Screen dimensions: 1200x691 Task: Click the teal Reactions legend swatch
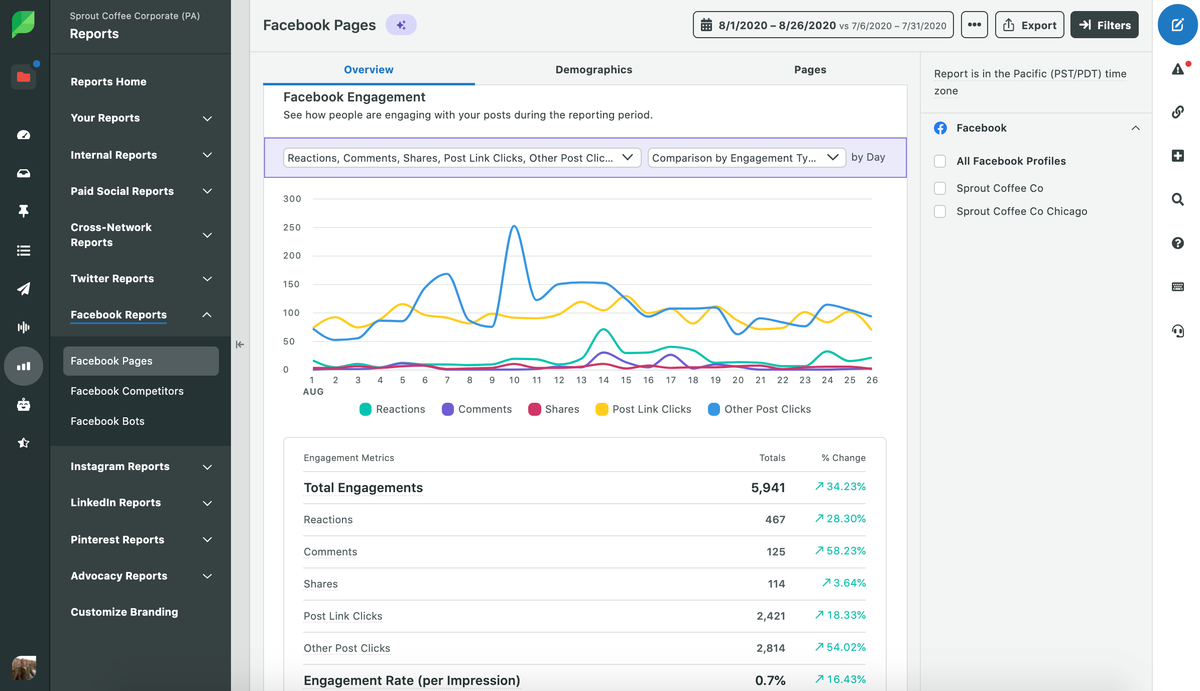tap(366, 409)
